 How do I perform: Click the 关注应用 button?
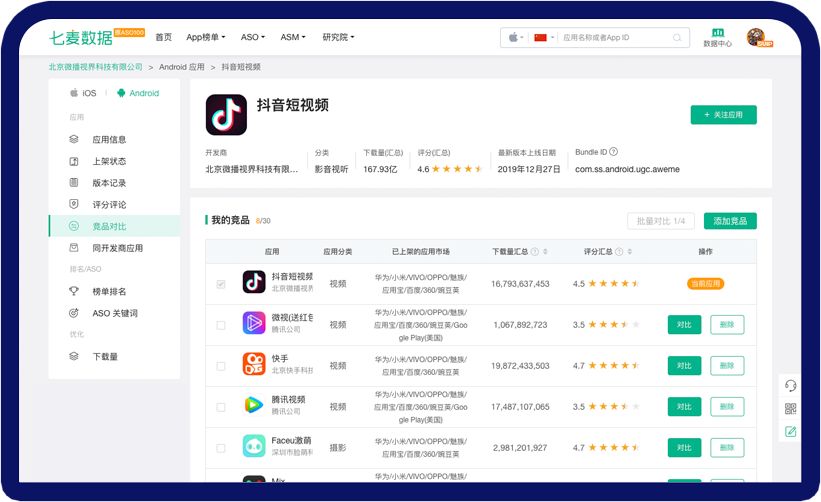[724, 115]
